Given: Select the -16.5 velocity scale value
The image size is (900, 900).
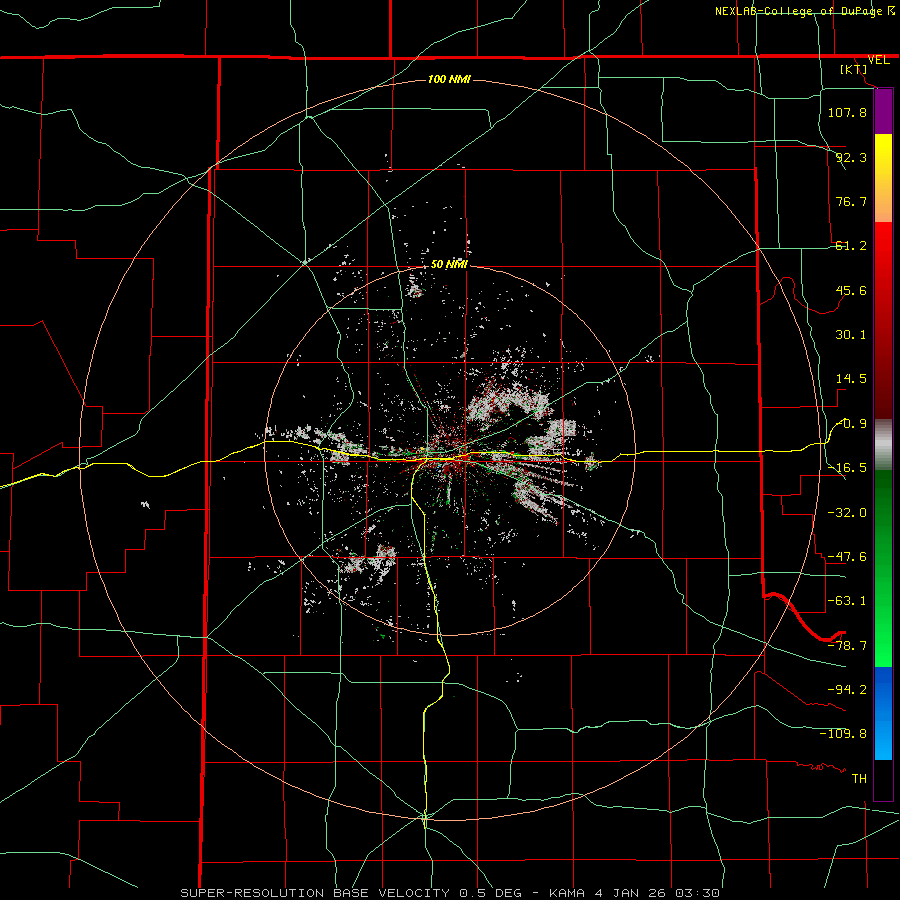Looking at the screenshot, I should coord(847,468).
